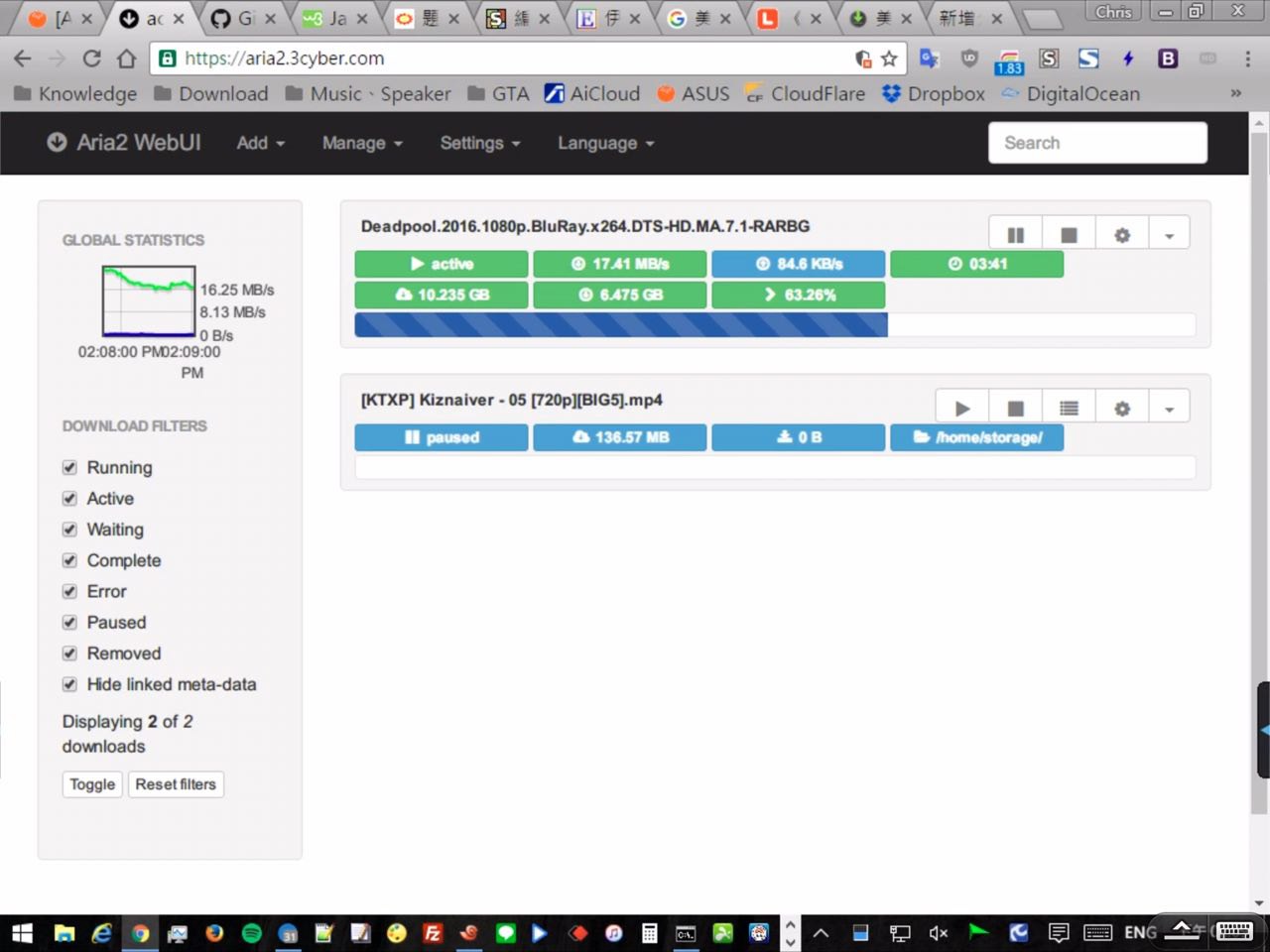Uncheck the Removed filter
This screenshot has width=1270, height=952.
(x=69, y=654)
